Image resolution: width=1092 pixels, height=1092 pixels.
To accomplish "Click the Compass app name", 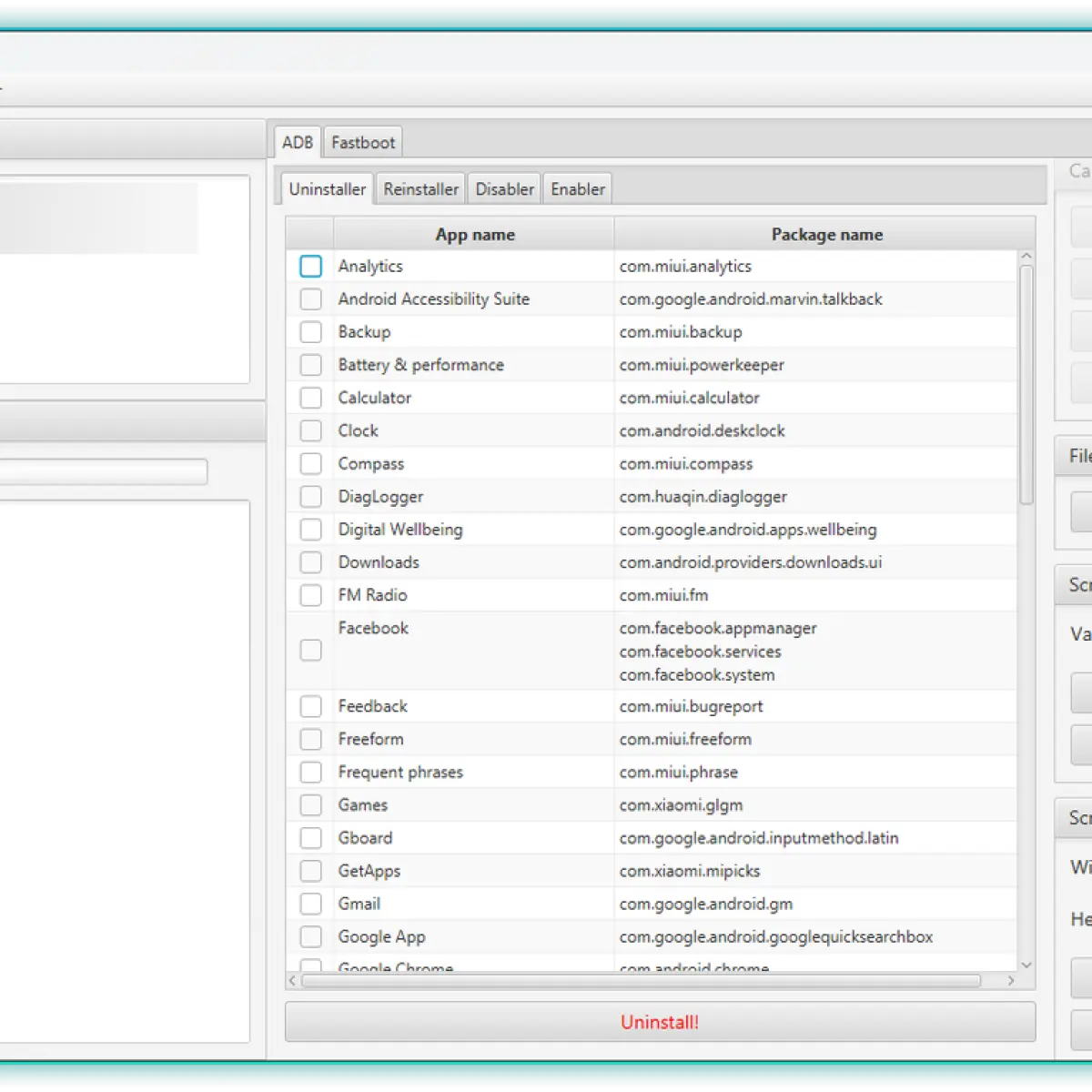I will click(370, 464).
